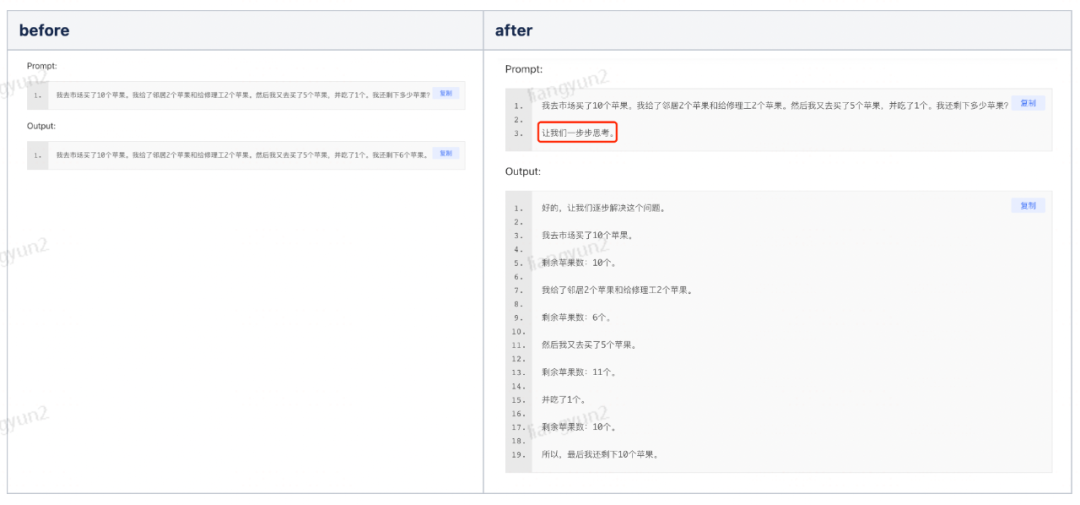The width and height of the screenshot is (1080, 505).
Task: Click the line "好的，让我们逐步解决这个问题。"
Action: tap(604, 209)
